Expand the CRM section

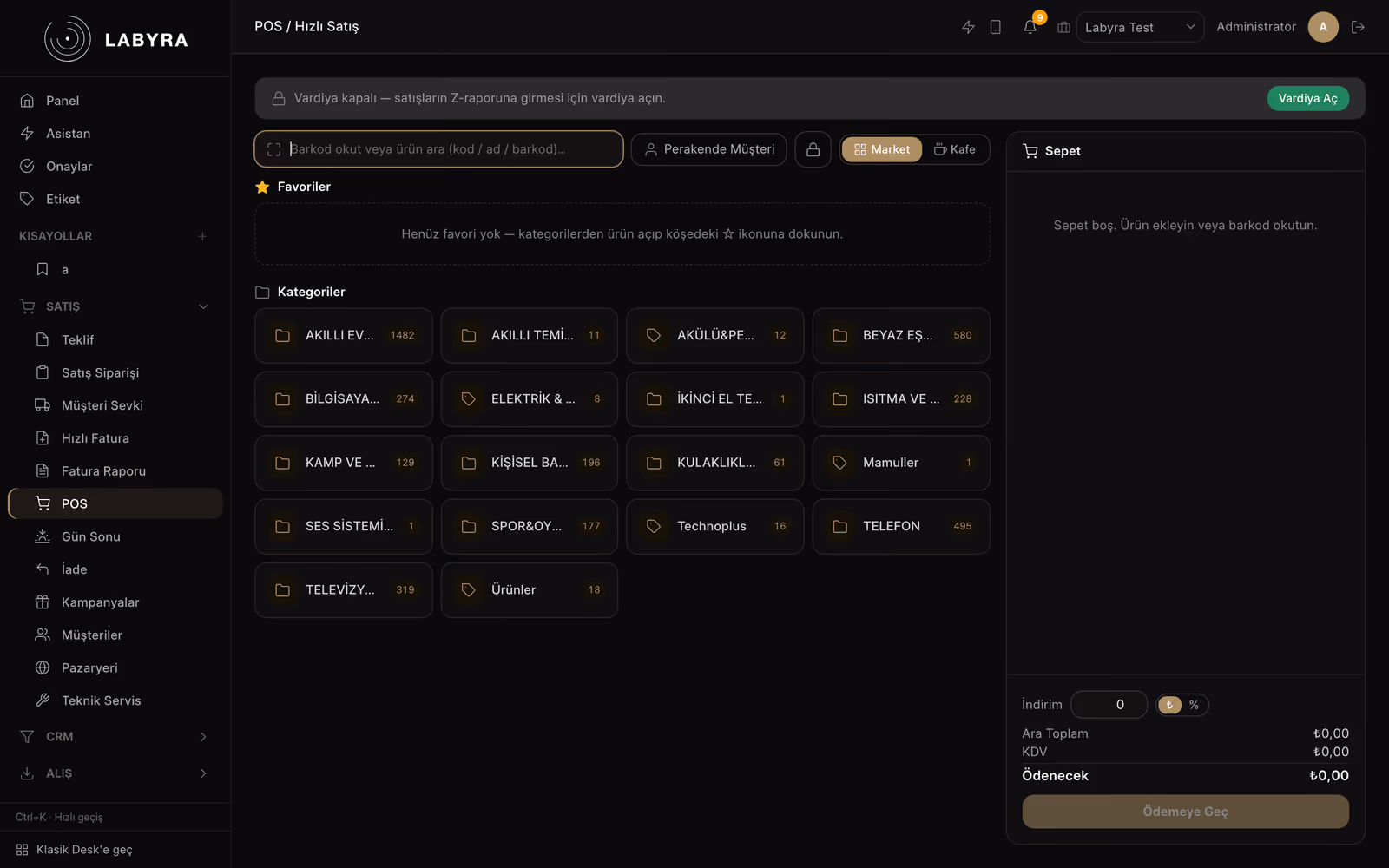click(x=115, y=737)
